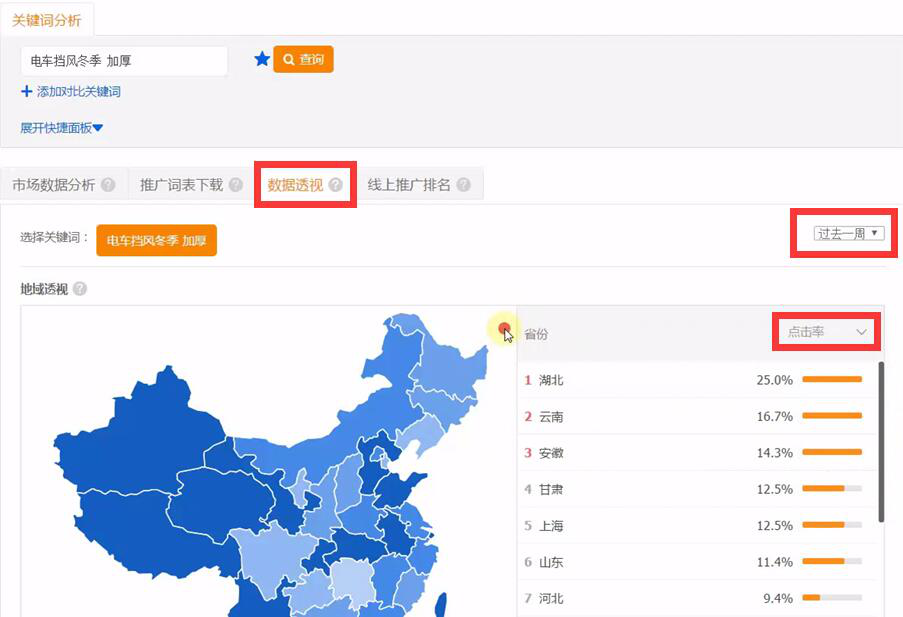Click the keyword search input field
The image size is (903, 617).
click(124, 61)
